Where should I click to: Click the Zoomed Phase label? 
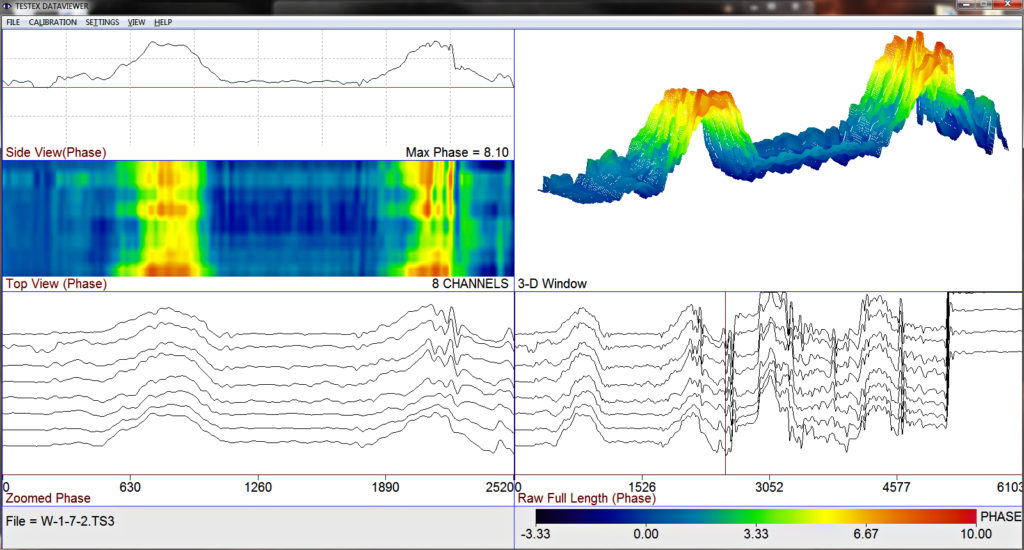[48, 498]
